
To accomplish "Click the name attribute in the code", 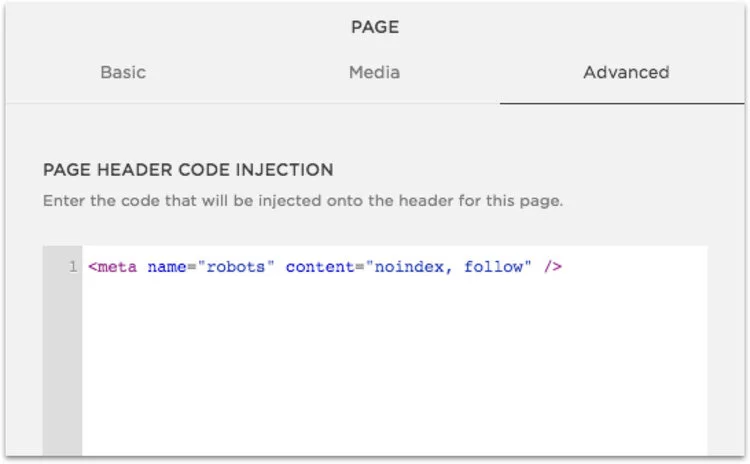I will click(x=166, y=268).
